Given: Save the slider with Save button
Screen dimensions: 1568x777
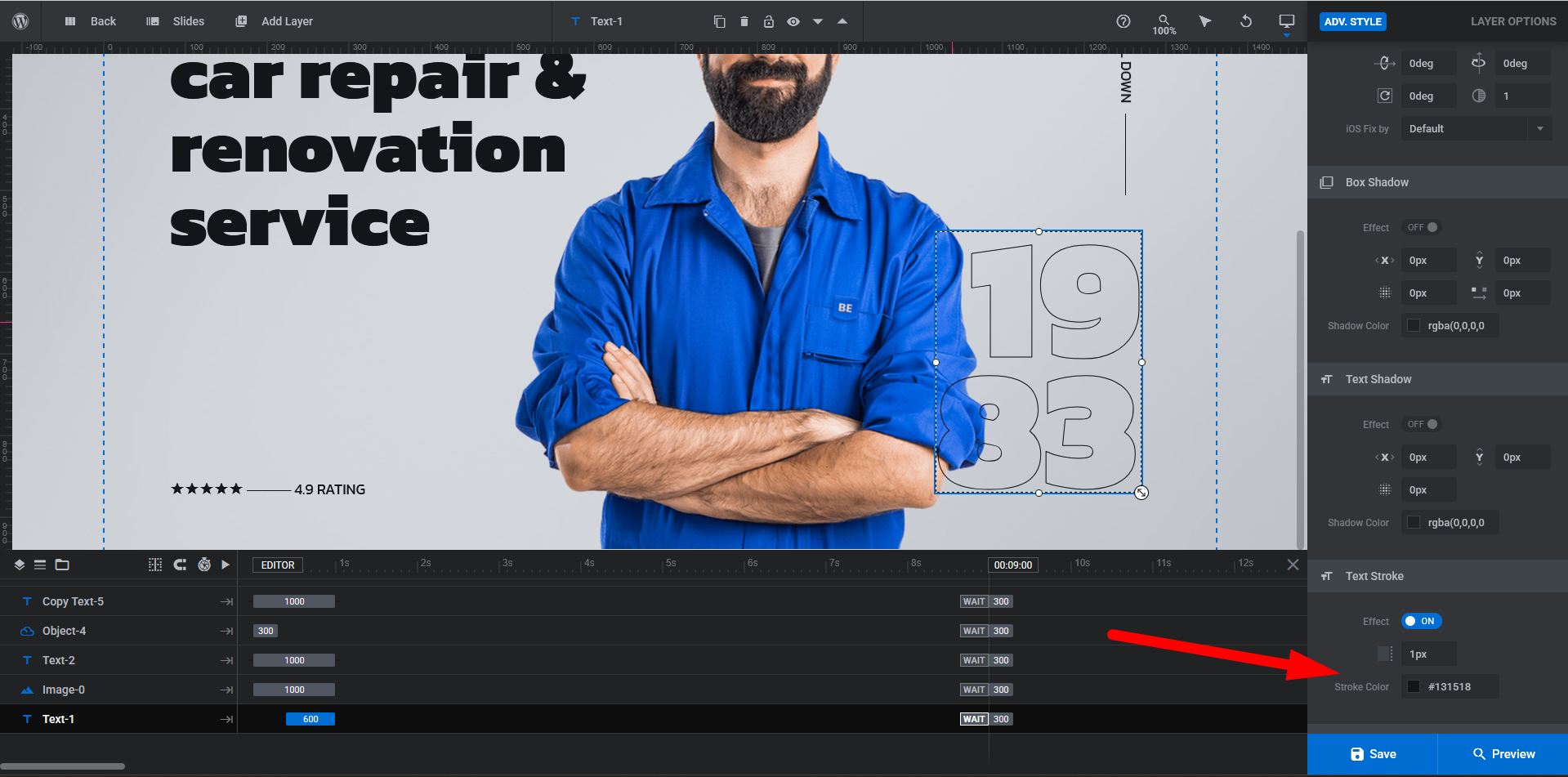Looking at the screenshot, I should (1373, 753).
